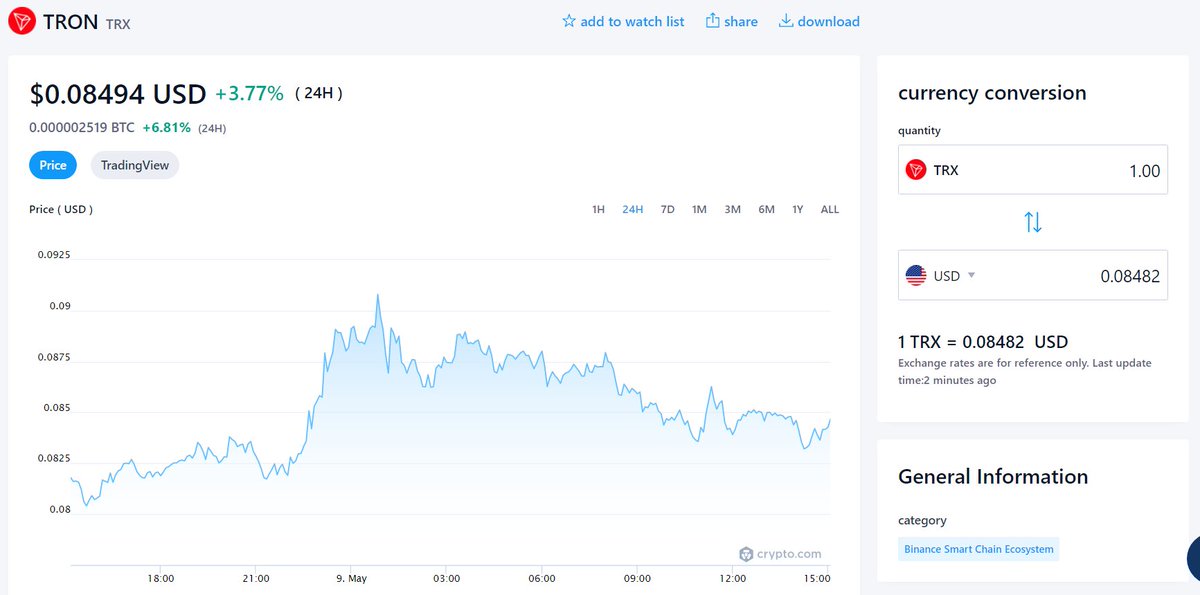Click the Price ( USD ) axis title

pos(61,209)
